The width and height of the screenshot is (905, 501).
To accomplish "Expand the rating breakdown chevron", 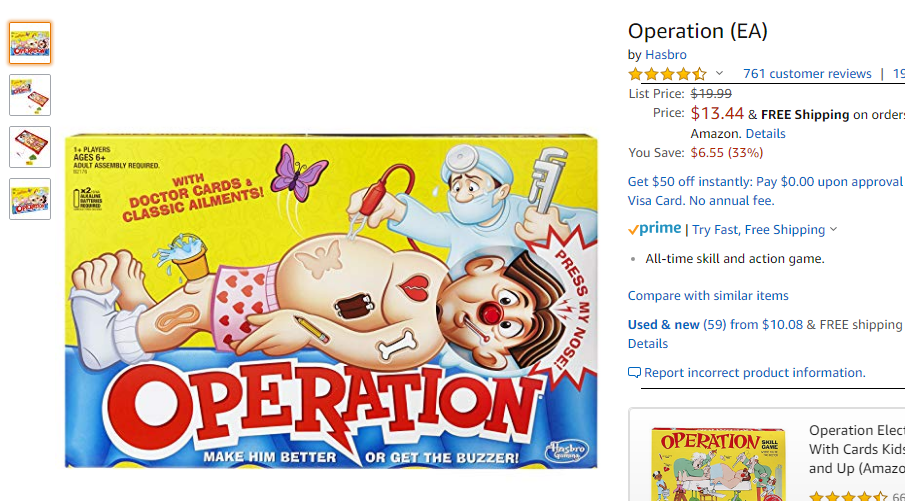I will (719, 73).
